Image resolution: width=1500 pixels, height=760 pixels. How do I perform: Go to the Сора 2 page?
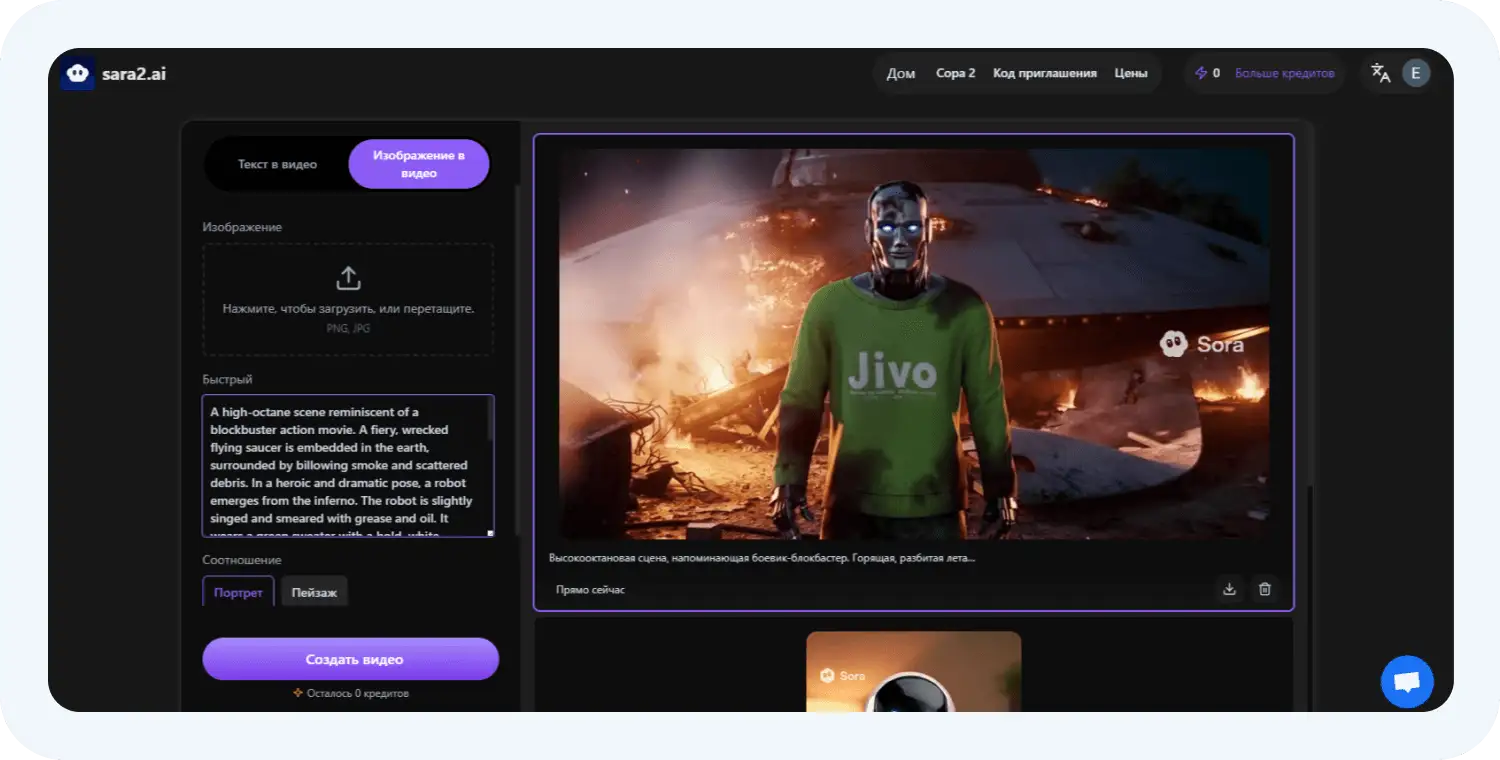tap(955, 73)
